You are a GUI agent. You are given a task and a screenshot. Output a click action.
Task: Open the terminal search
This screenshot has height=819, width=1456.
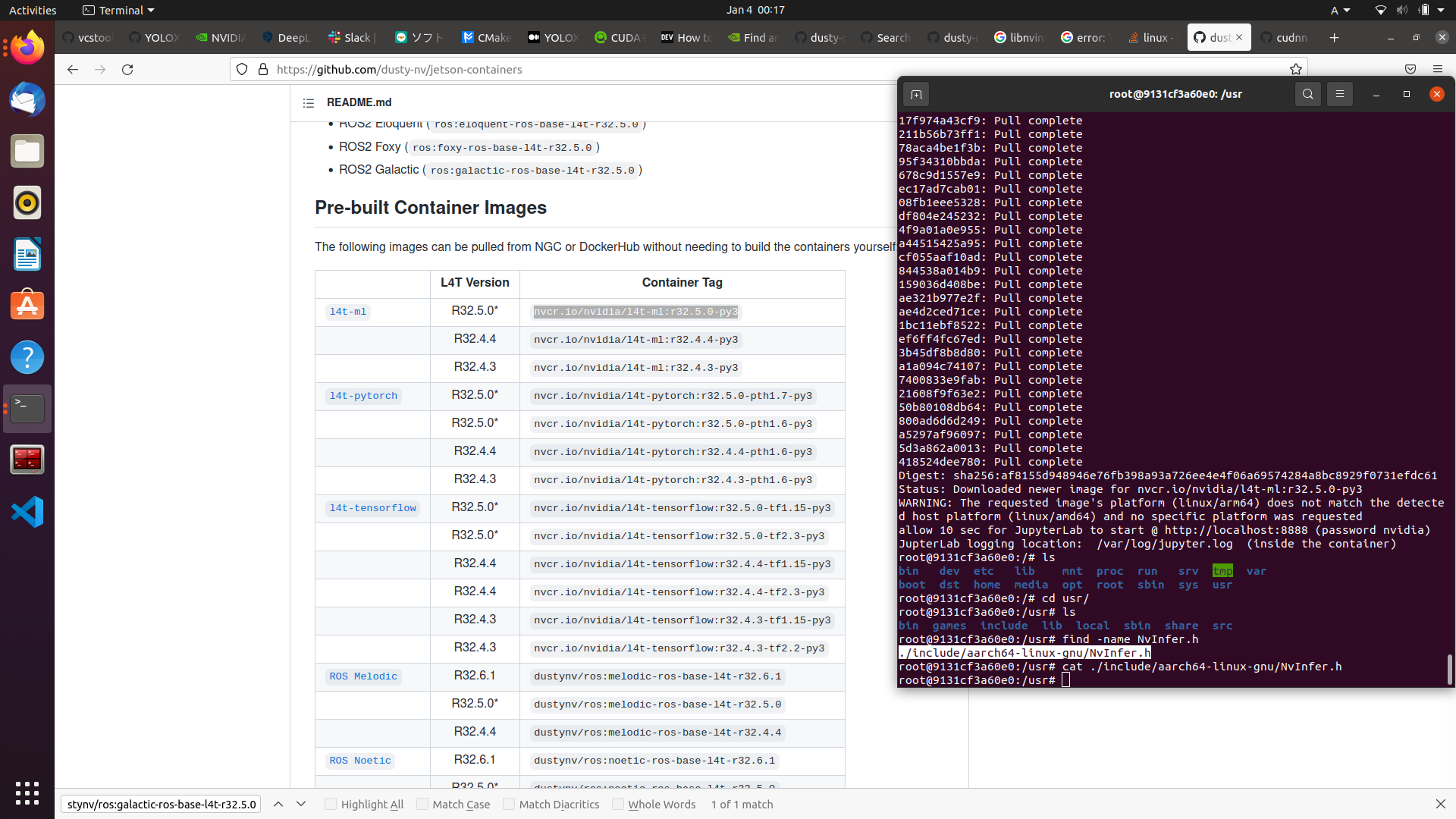(1307, 94)
